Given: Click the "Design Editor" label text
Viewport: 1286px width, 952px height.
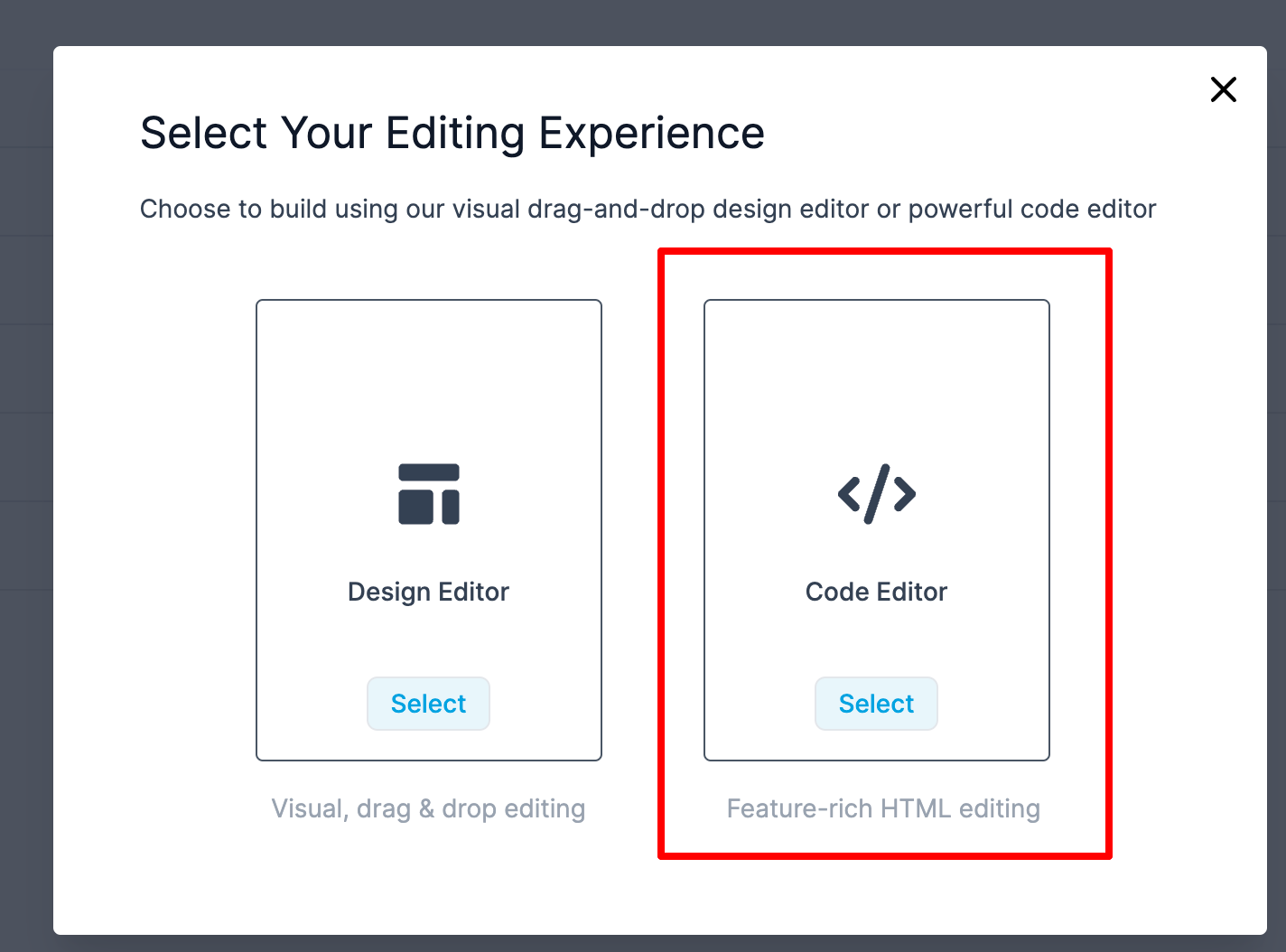Looking at the screenshot, I should [x=428, y=592].
